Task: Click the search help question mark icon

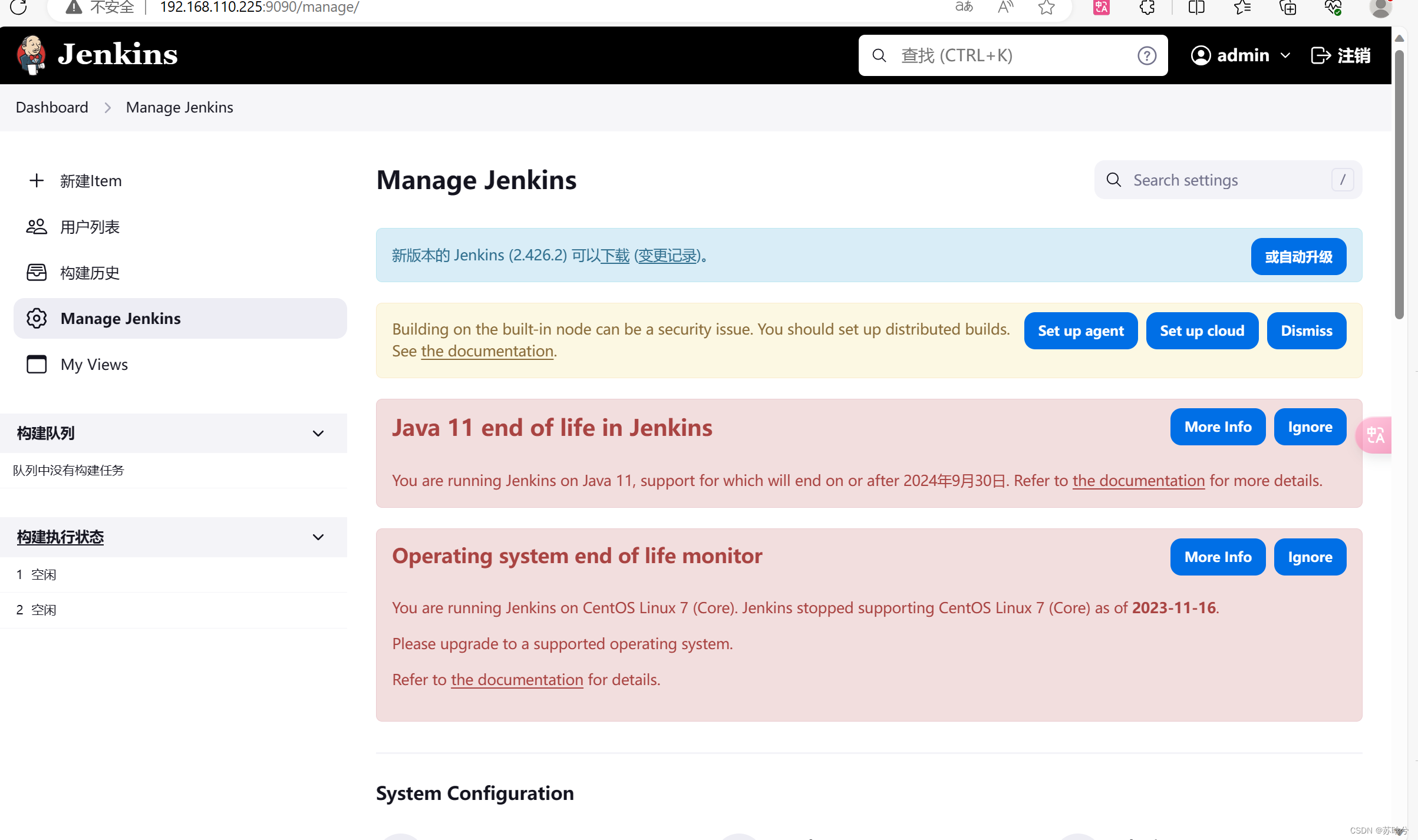Action: coord(1146,55)
